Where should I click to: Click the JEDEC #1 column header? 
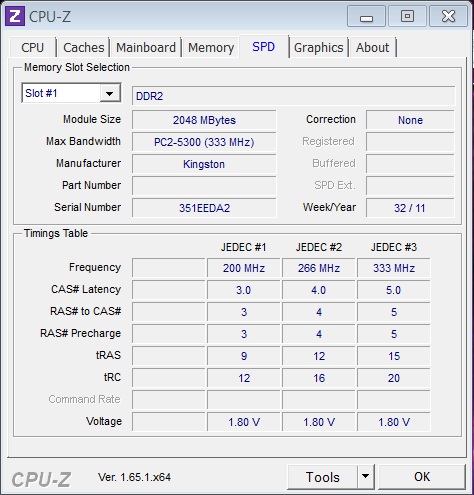tap(243, 247)
